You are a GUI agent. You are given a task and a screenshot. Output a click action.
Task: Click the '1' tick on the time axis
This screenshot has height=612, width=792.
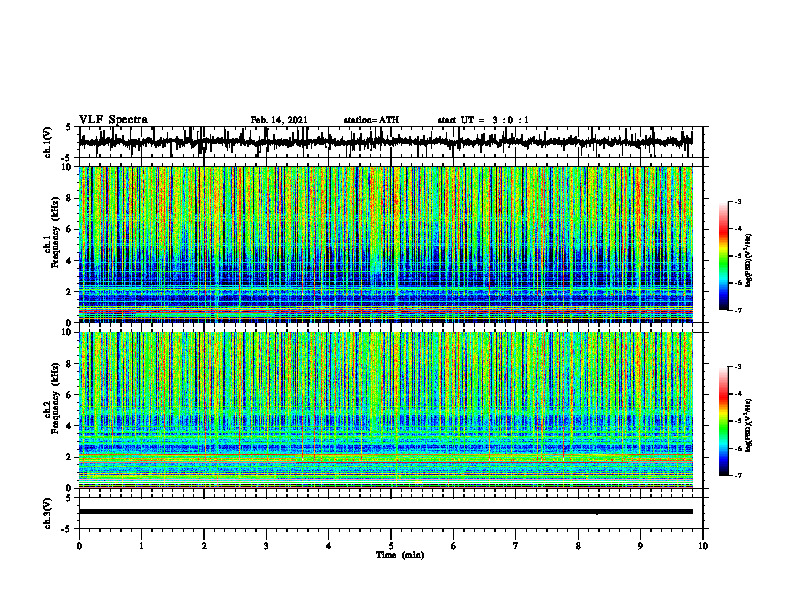pos(141,546)
